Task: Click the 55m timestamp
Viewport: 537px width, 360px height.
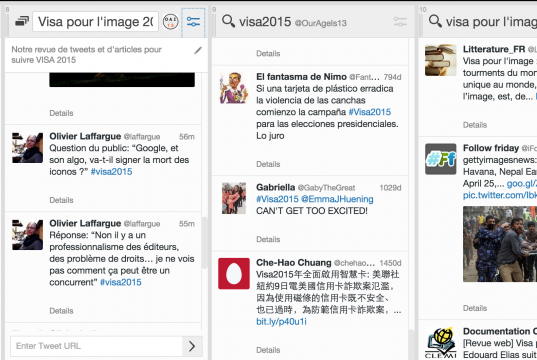Action: click(x=187, y=224)
